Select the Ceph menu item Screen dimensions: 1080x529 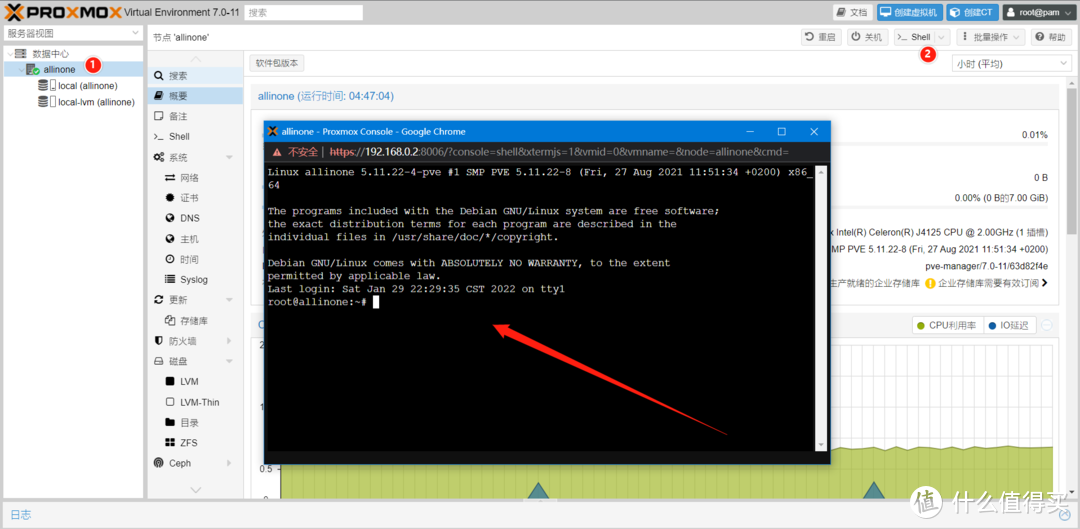click(x=195, y=464)
